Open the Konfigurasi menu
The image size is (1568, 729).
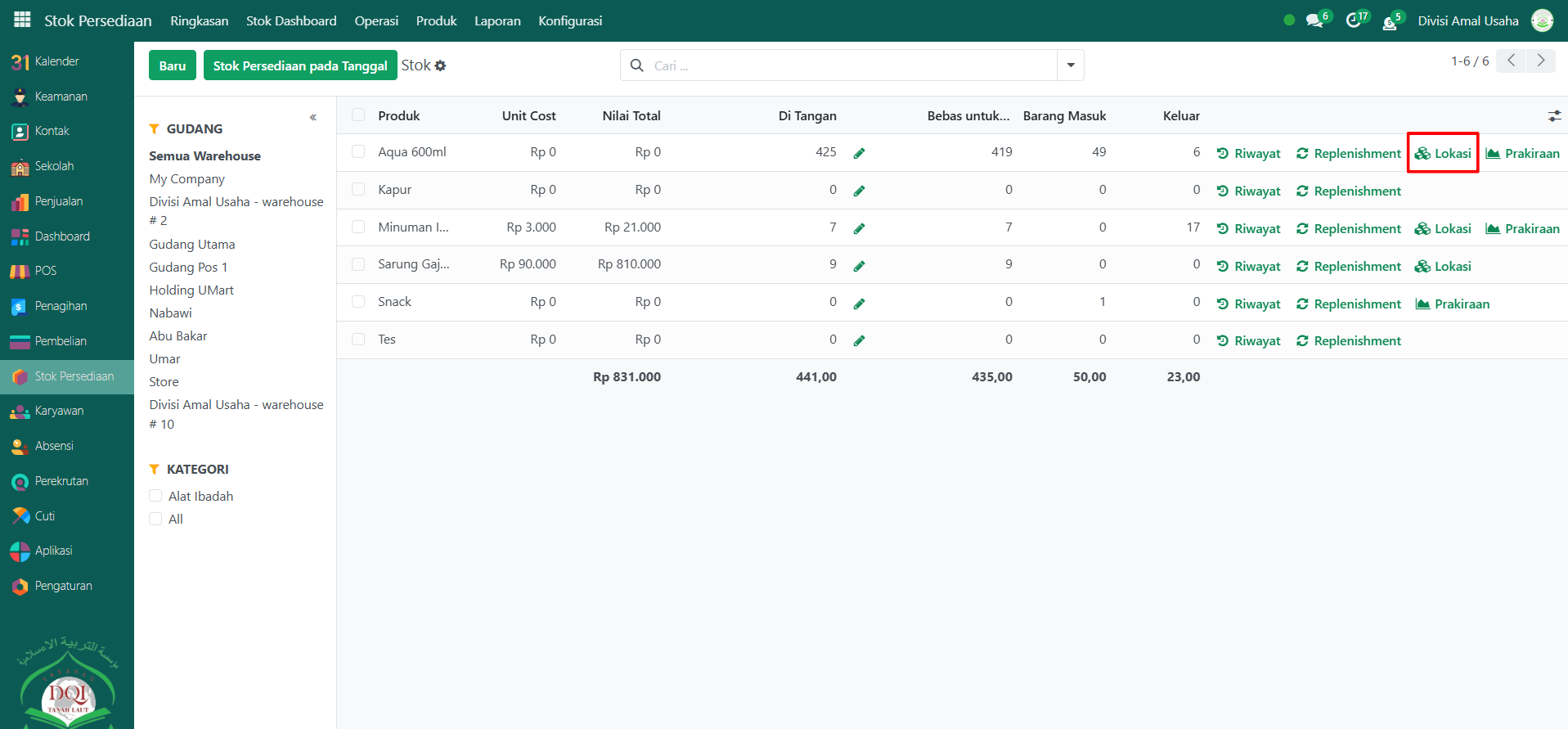click(x=570, y=21)
